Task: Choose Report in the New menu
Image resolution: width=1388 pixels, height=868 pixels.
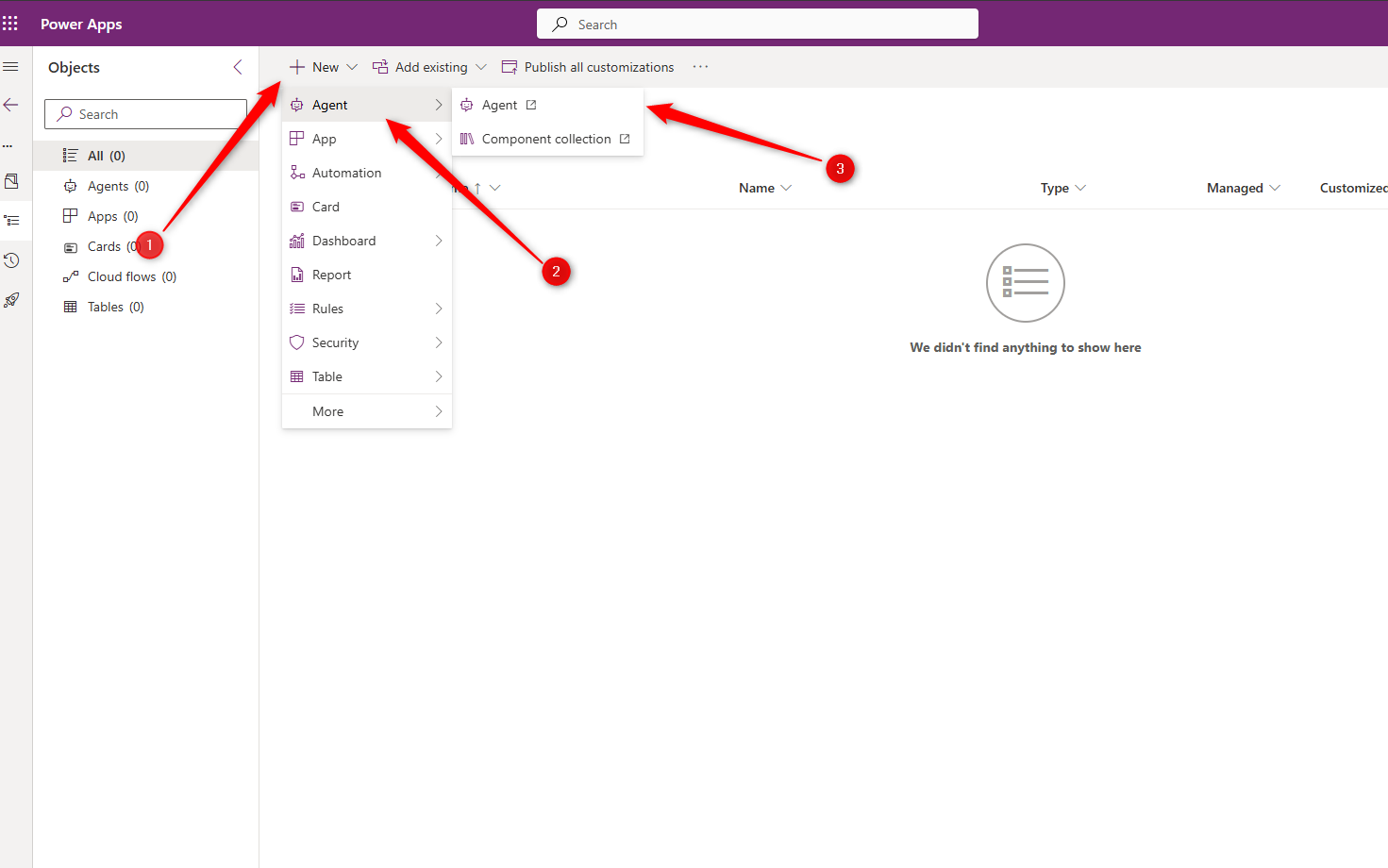Action: pos(367,275)
